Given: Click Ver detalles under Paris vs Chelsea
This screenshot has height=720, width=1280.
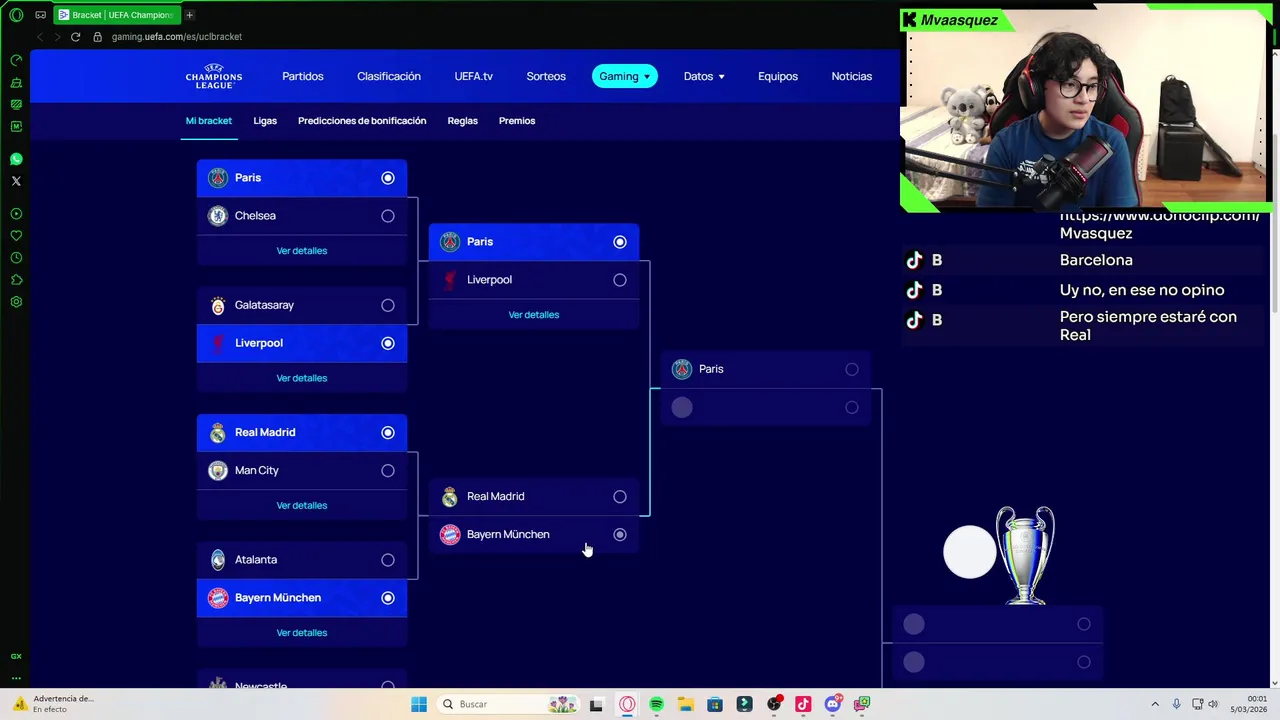Looking at the screenshot, I should click(x=302, y=251).
